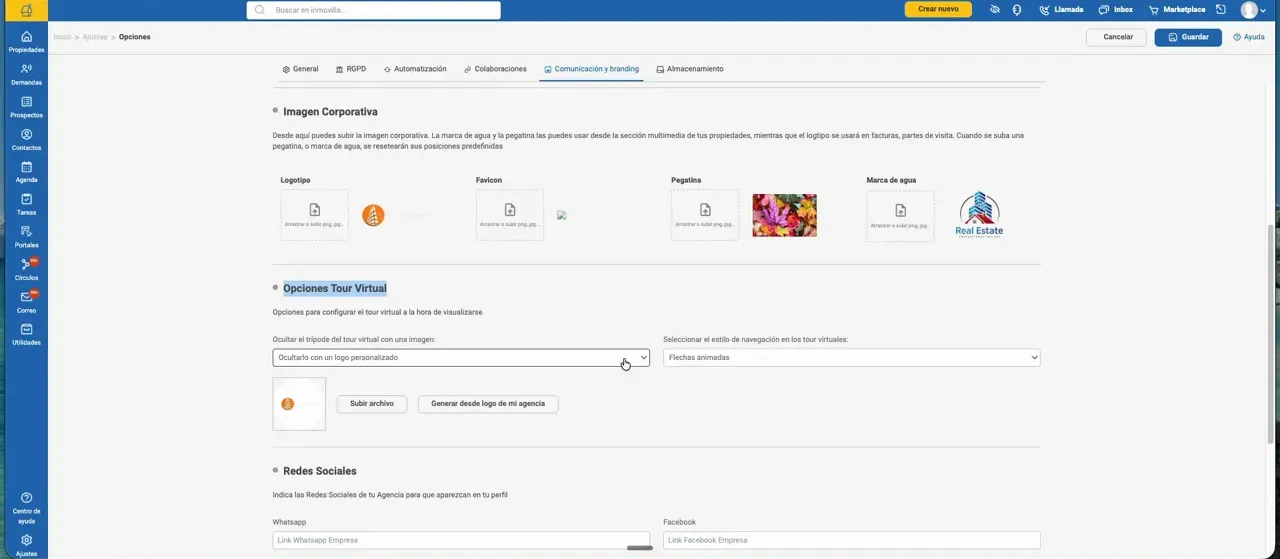The height and width of the screenshot is (559, 1280).
Task: Open the Ayuda help link
Action: [x=1249, y=37]
